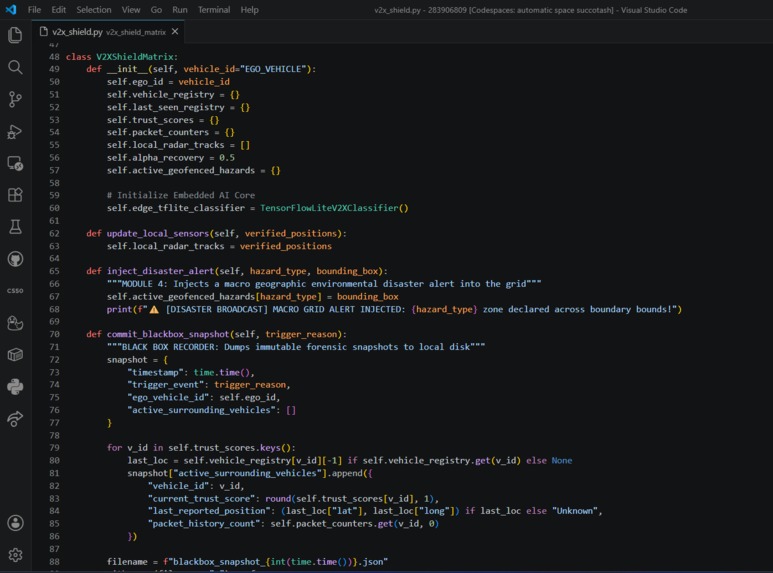
Task: Open the Extensions view
Action: pos(15,195)
